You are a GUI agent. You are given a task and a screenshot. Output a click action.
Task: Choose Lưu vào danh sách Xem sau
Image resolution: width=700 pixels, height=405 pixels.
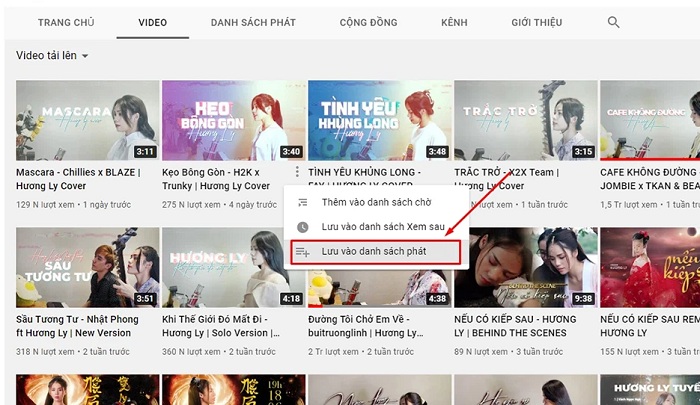[x=376, y=227]
